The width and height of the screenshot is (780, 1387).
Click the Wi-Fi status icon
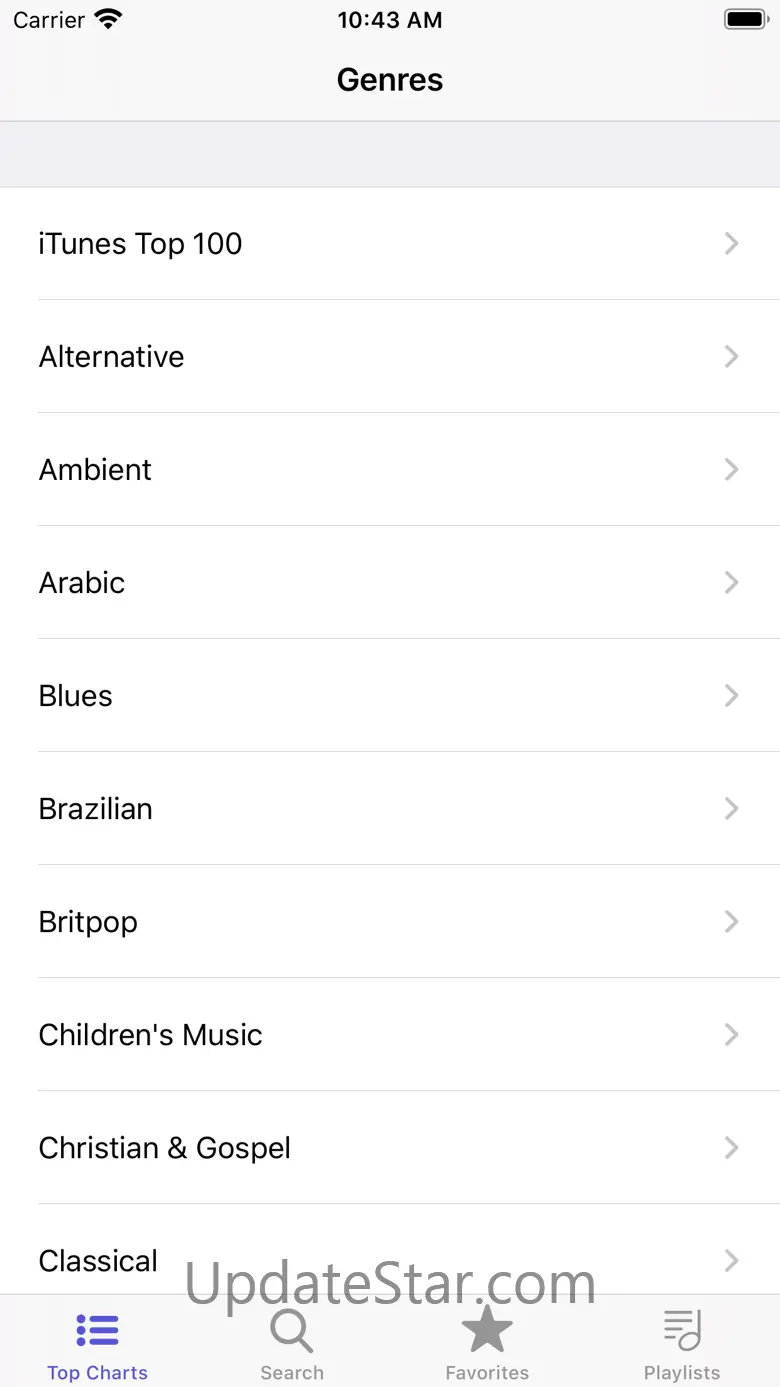coord(108,19)
